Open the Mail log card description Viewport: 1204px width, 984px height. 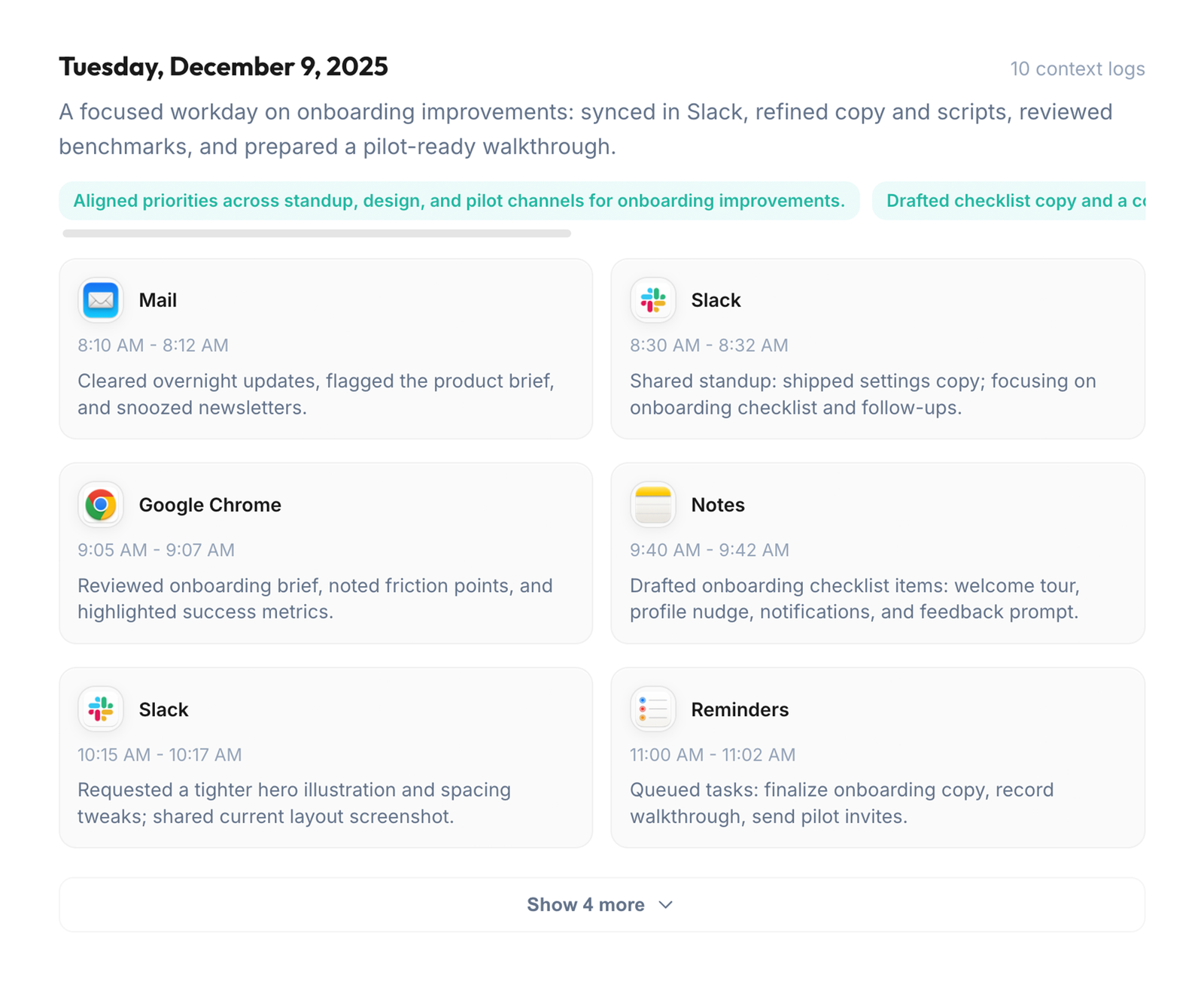coord(316,394)
